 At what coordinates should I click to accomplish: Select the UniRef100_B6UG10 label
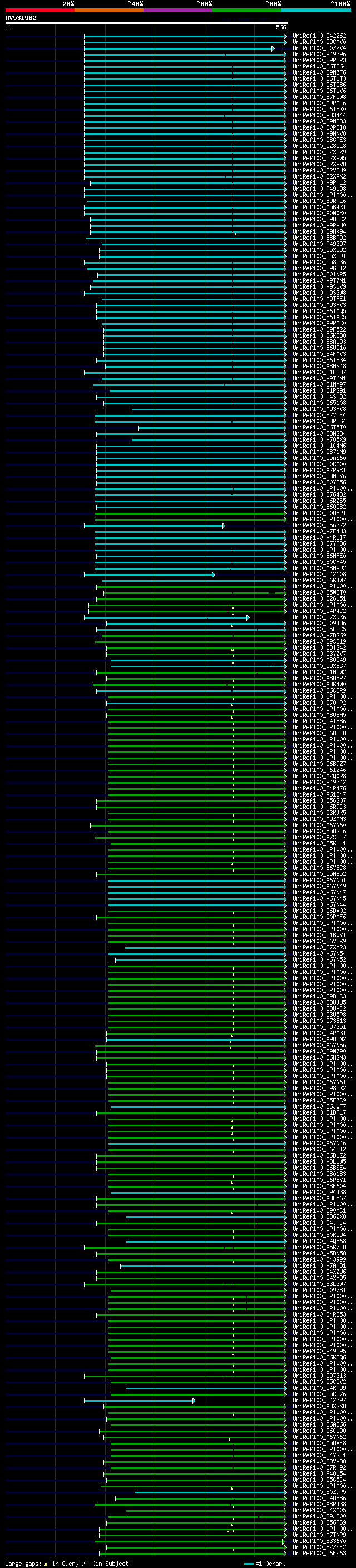tap(319, 348)
